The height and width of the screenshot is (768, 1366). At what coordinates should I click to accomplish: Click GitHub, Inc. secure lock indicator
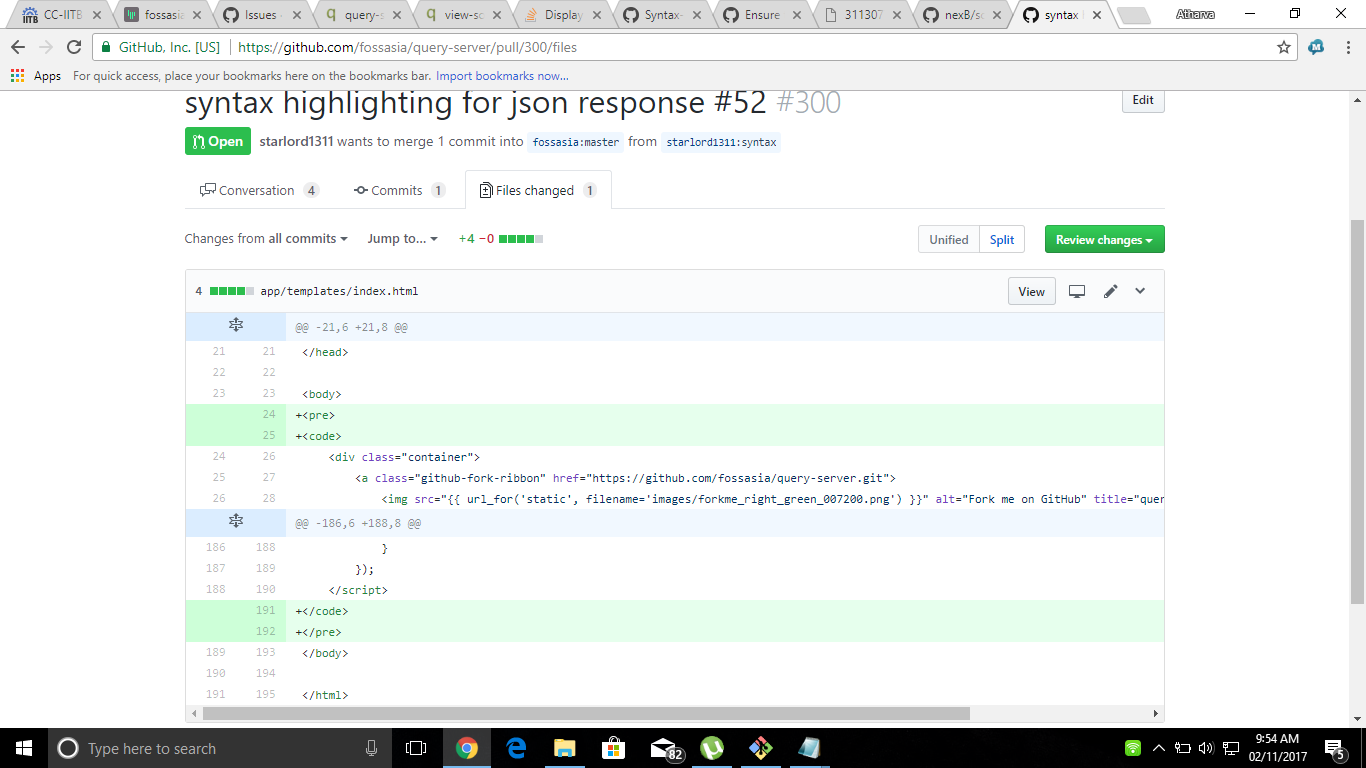160,47
